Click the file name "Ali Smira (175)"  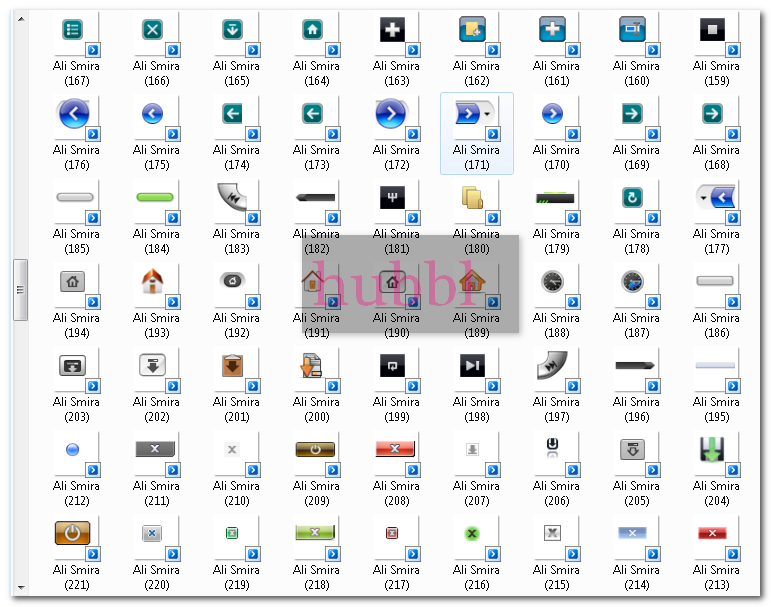click(x=156, y=157)
